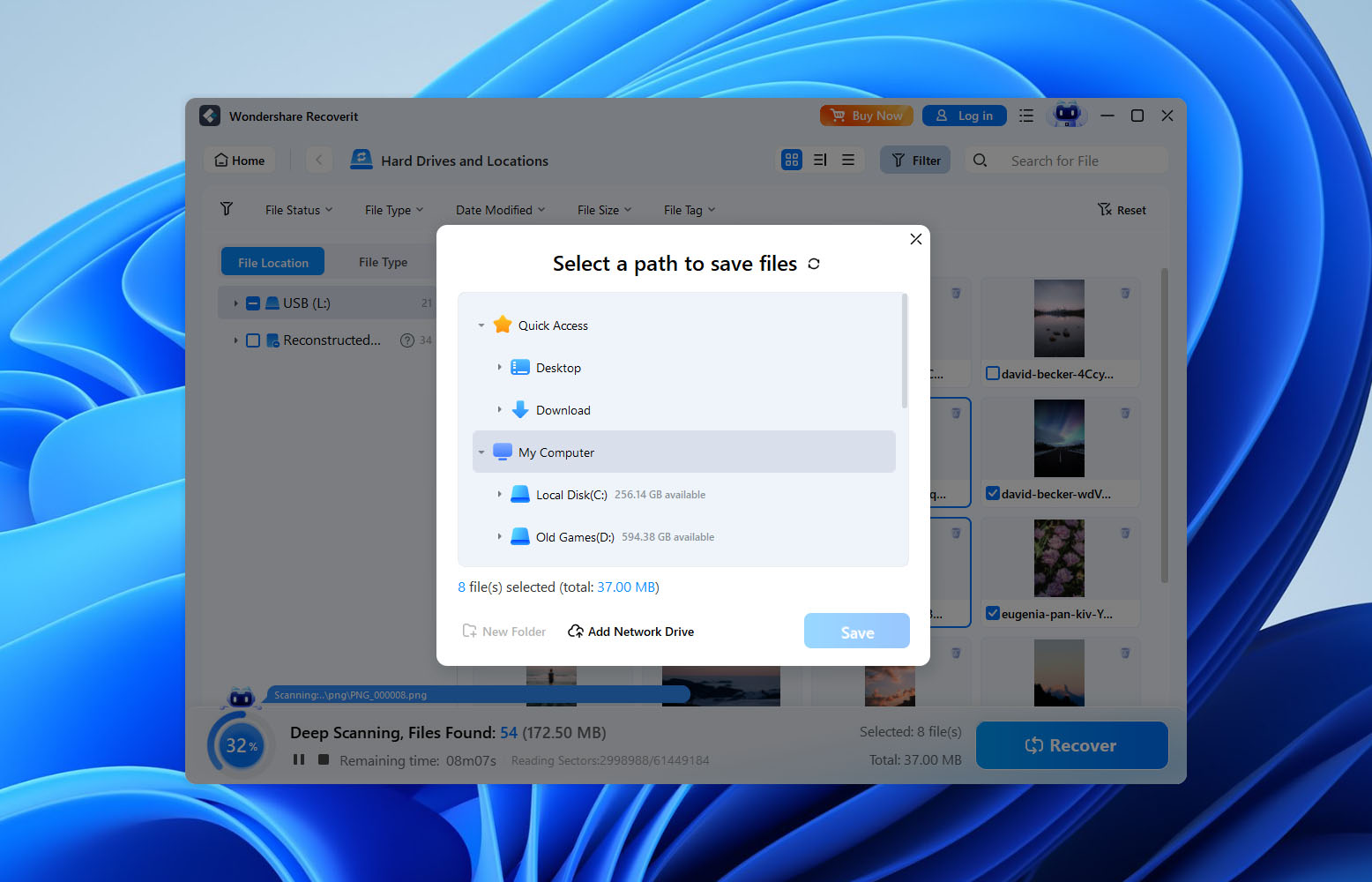Select Quick Access in folder tree
Image resolution: width=1372 pixels, height=882 pixels.
553,325
